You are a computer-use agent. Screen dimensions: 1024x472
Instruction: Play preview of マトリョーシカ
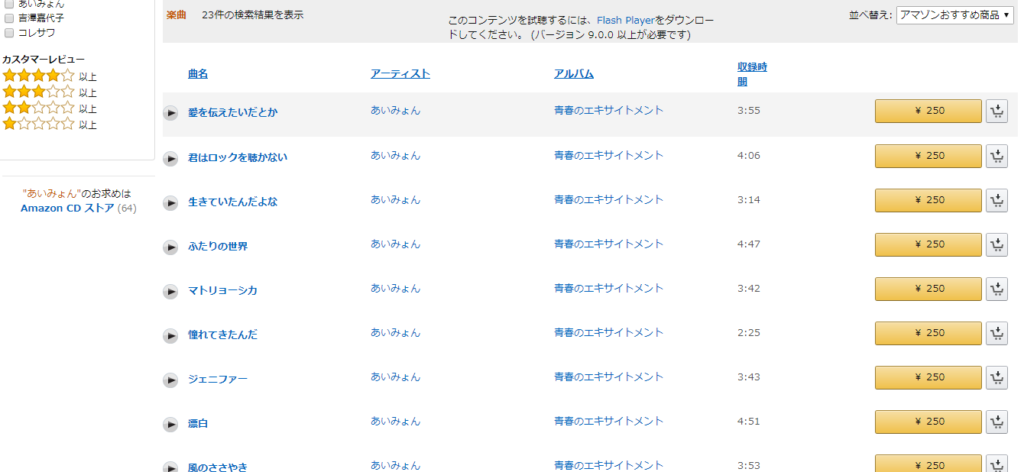(170, 291)
